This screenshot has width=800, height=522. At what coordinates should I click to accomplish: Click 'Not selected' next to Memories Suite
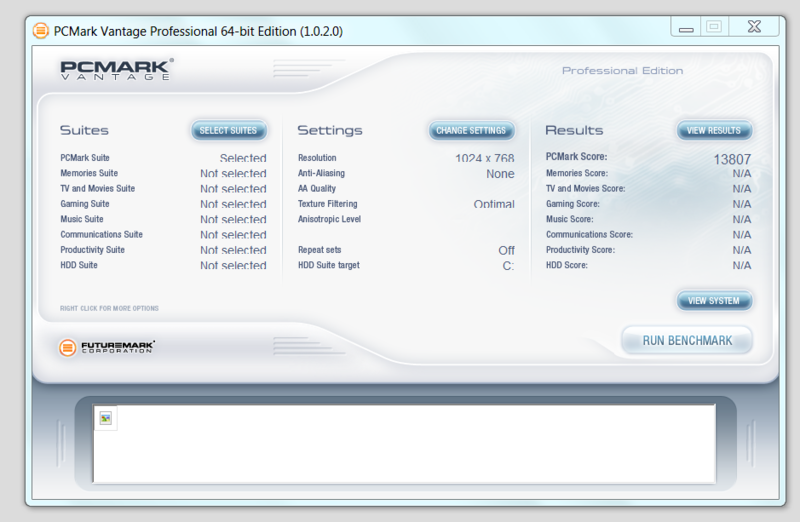(x=233, y=173)
